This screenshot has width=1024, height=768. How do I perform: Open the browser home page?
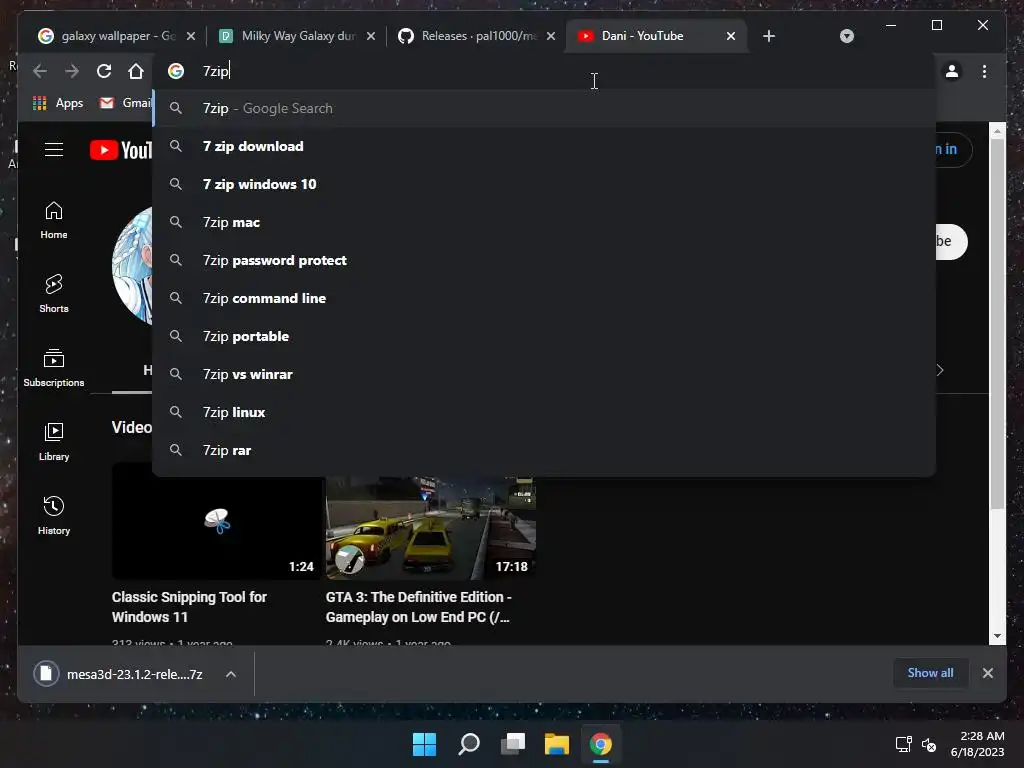[136, 71]
